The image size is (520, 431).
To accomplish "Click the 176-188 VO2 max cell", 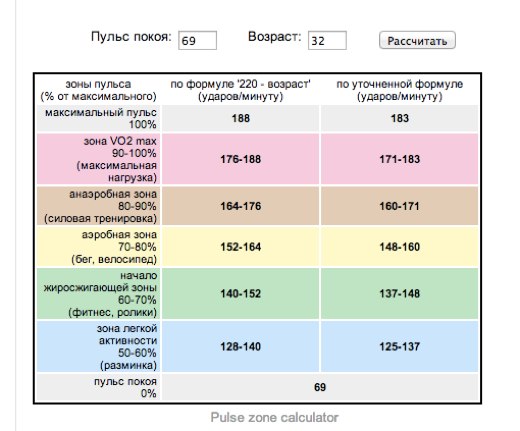I will (x=240, y=159).
